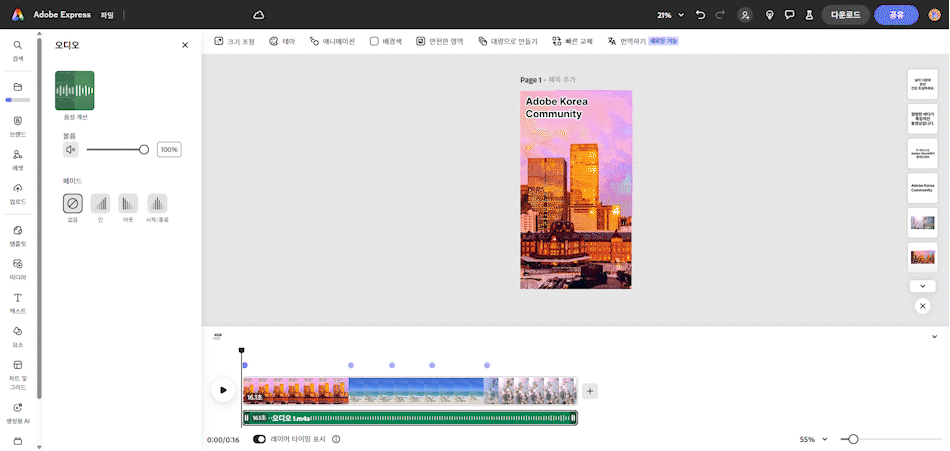
Task: Open the 브랜드 panel in the sidebar
Action: click(x=18, y=126)
